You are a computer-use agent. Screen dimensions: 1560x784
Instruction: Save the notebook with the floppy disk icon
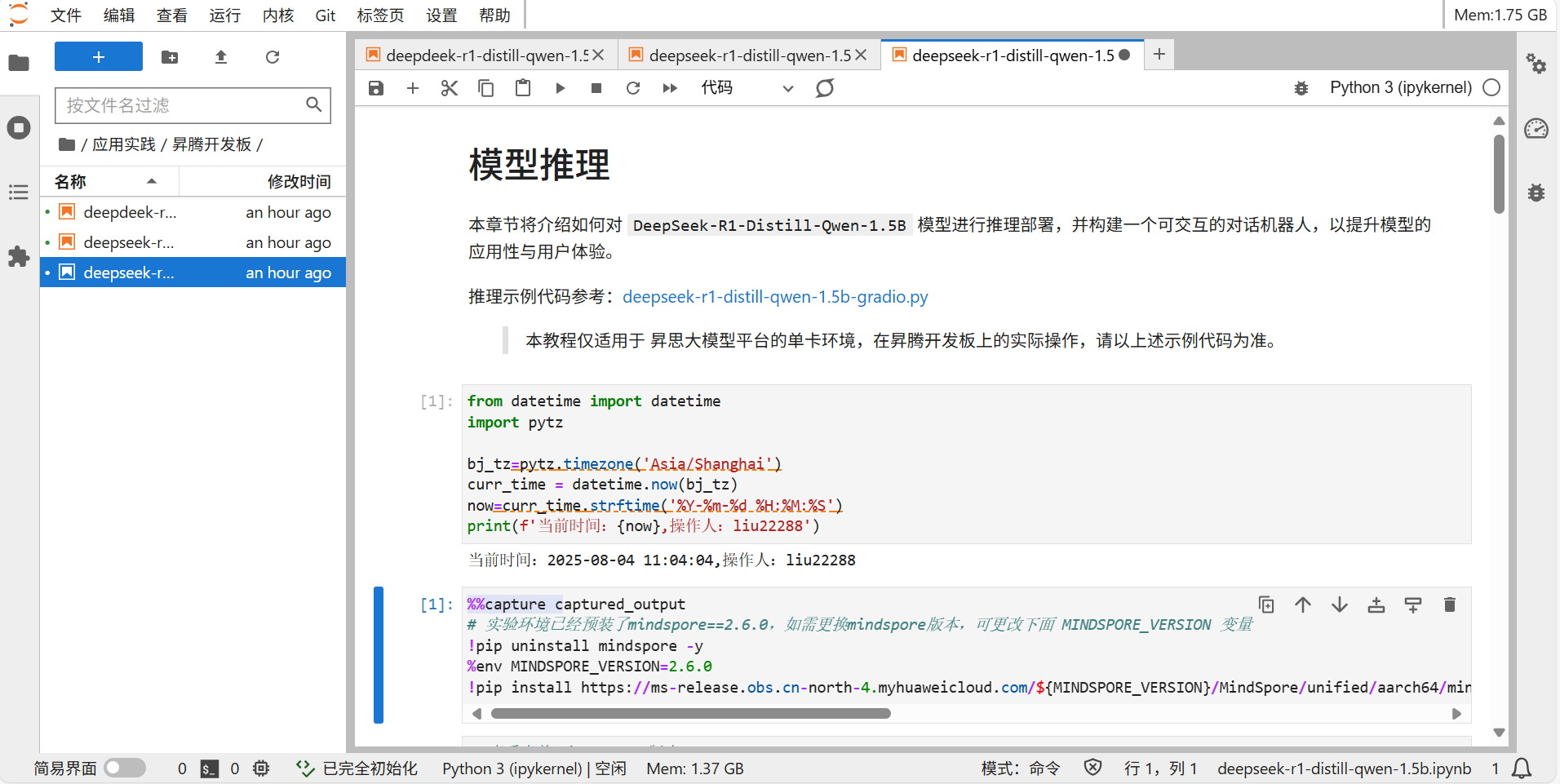(375, 88)
